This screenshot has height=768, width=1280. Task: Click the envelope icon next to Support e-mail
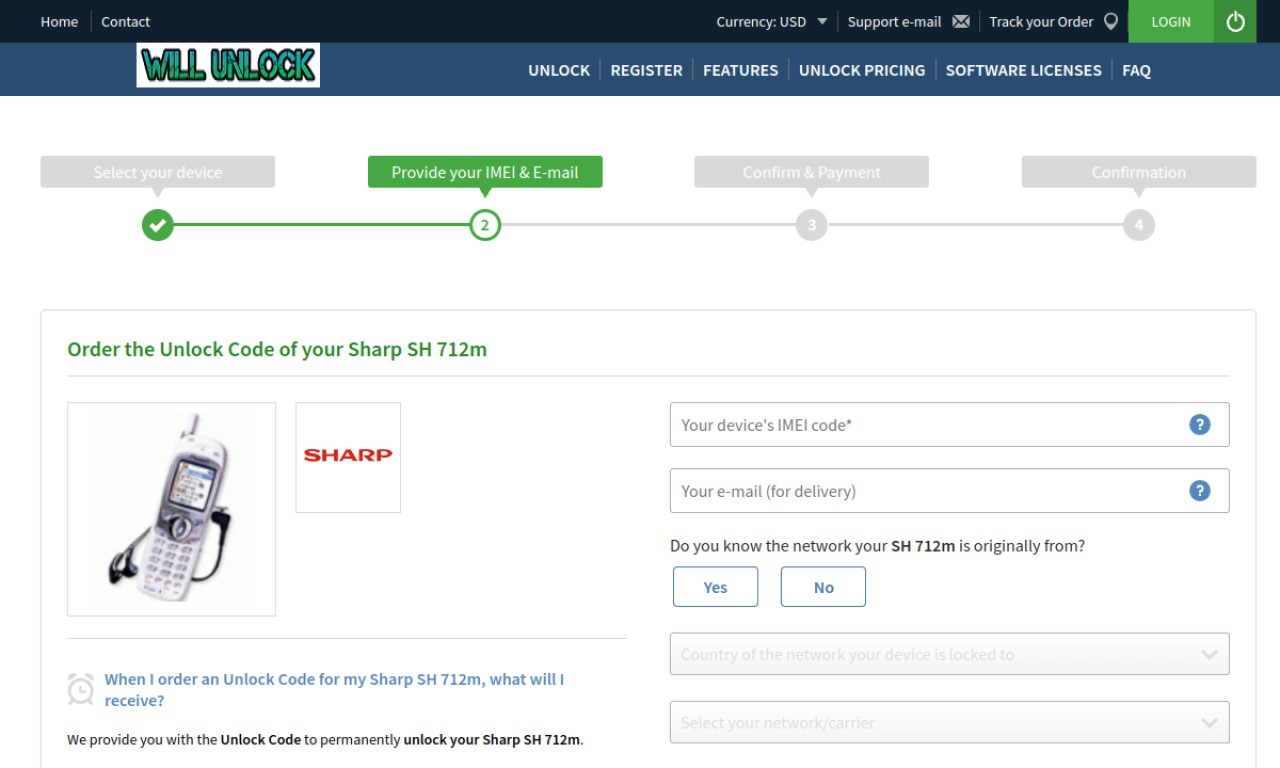pyautogui.click(x=961, y=22)
